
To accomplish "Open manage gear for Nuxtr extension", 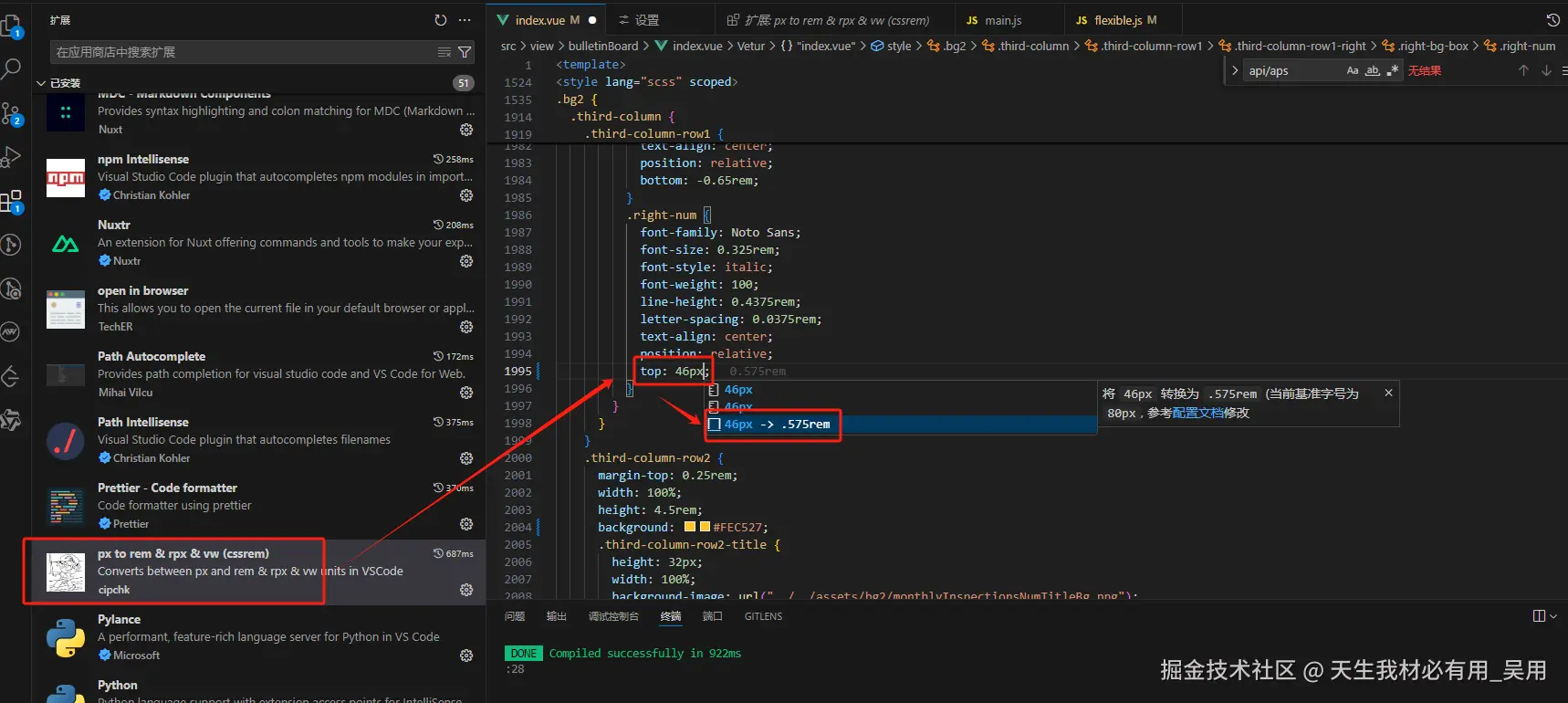I will coord(466,261).
